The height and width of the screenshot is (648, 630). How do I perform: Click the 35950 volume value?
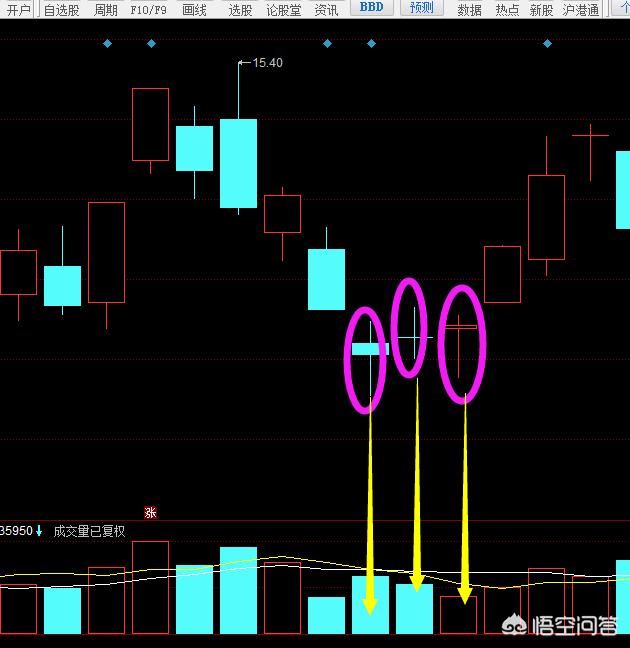tap(16, 531)
